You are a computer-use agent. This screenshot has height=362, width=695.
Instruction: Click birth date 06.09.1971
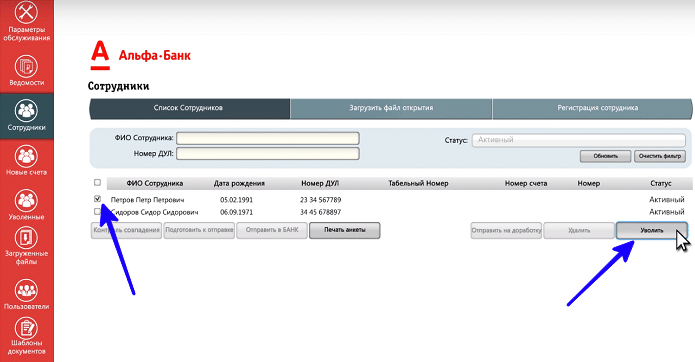(x=236, y=212)
